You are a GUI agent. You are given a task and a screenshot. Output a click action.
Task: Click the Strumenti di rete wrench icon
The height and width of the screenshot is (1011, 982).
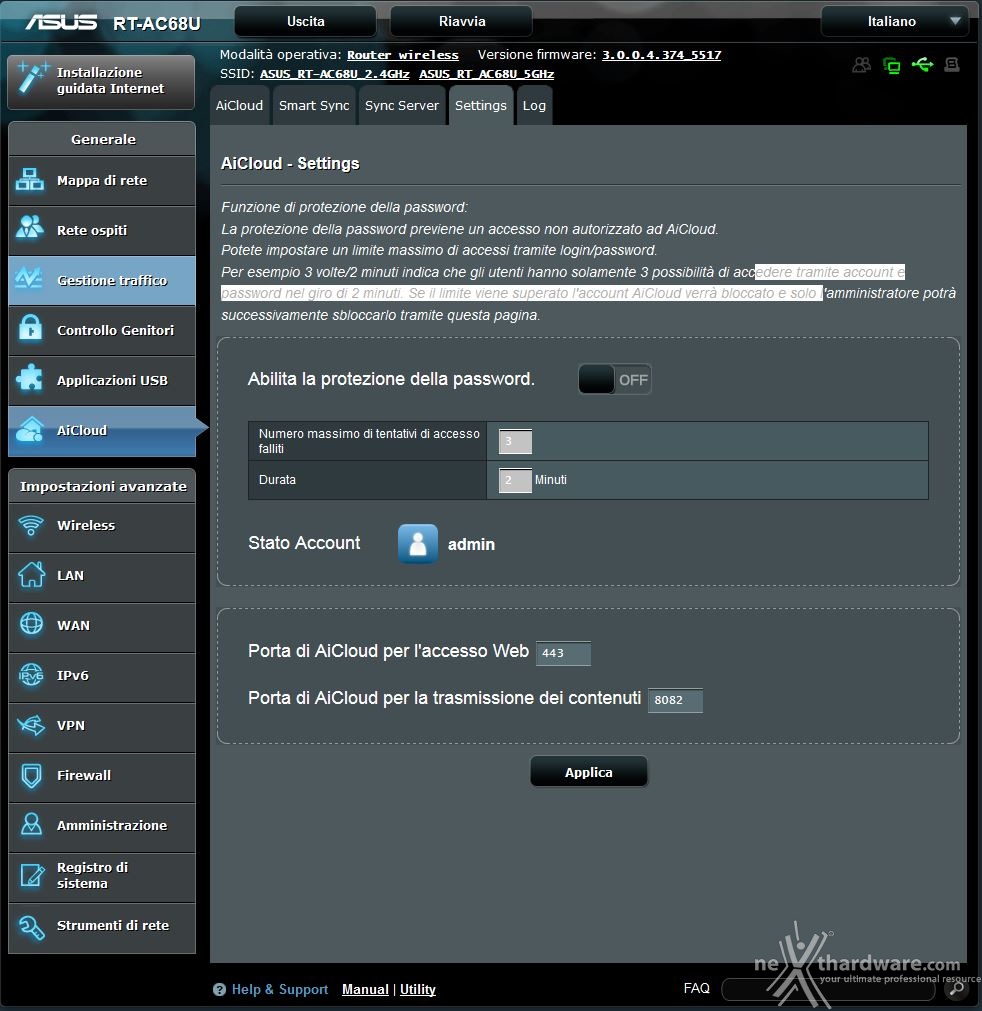[31, 927]
